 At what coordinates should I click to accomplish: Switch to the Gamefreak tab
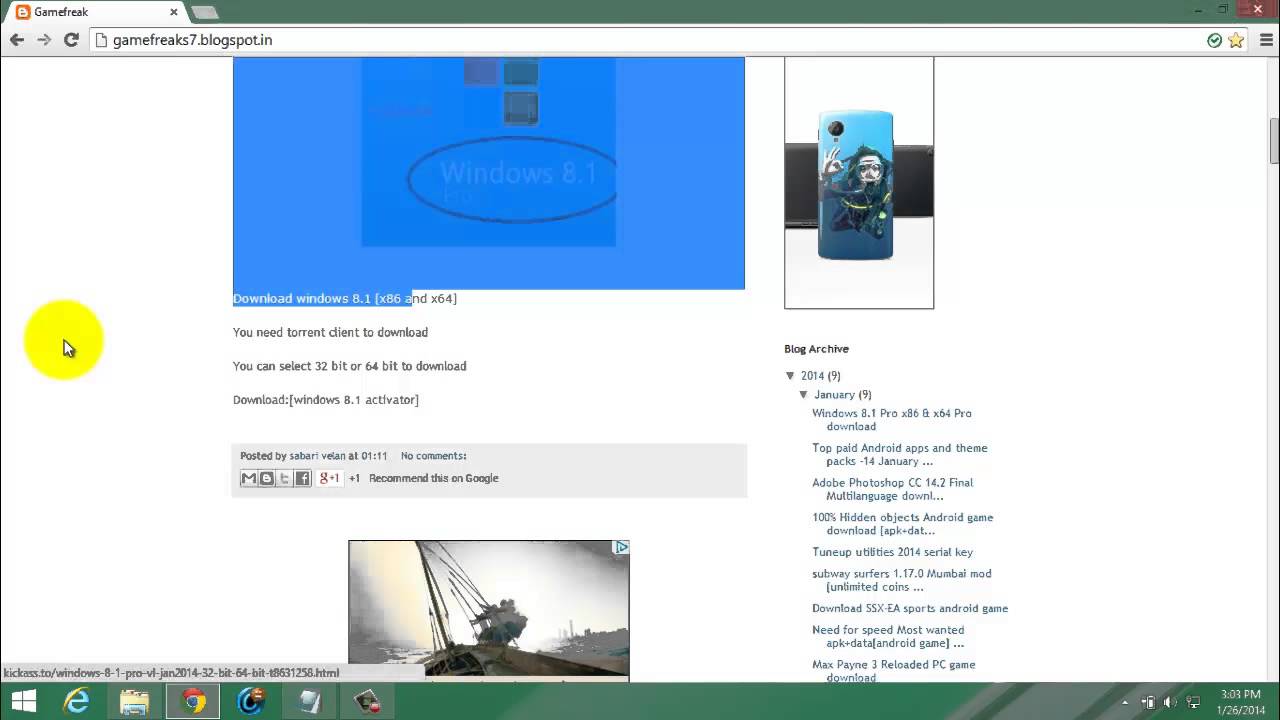(95, 12)
